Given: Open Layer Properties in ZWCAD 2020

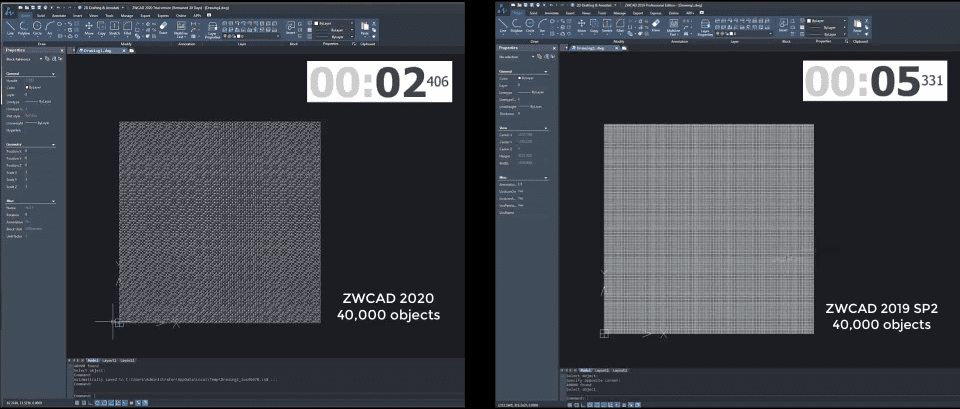Looking at the screenshot, I should tap(212, 30).
